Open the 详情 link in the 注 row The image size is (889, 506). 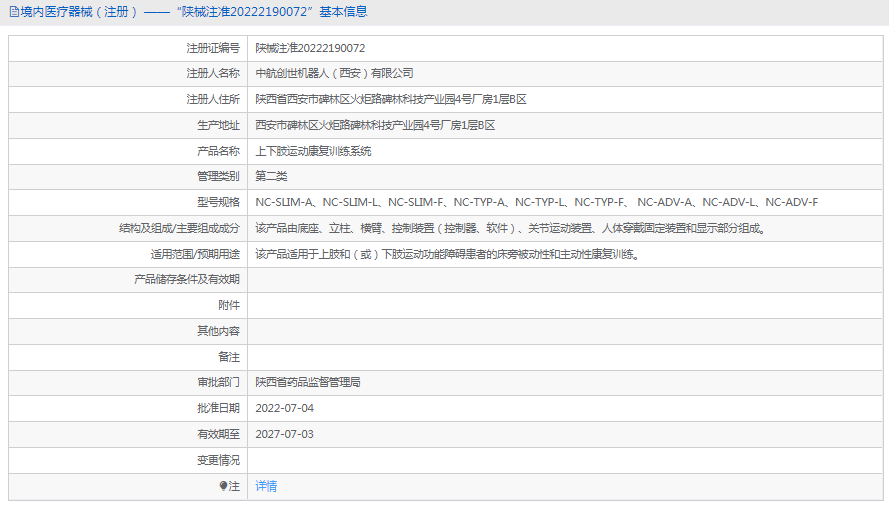[x=266, y=486]
